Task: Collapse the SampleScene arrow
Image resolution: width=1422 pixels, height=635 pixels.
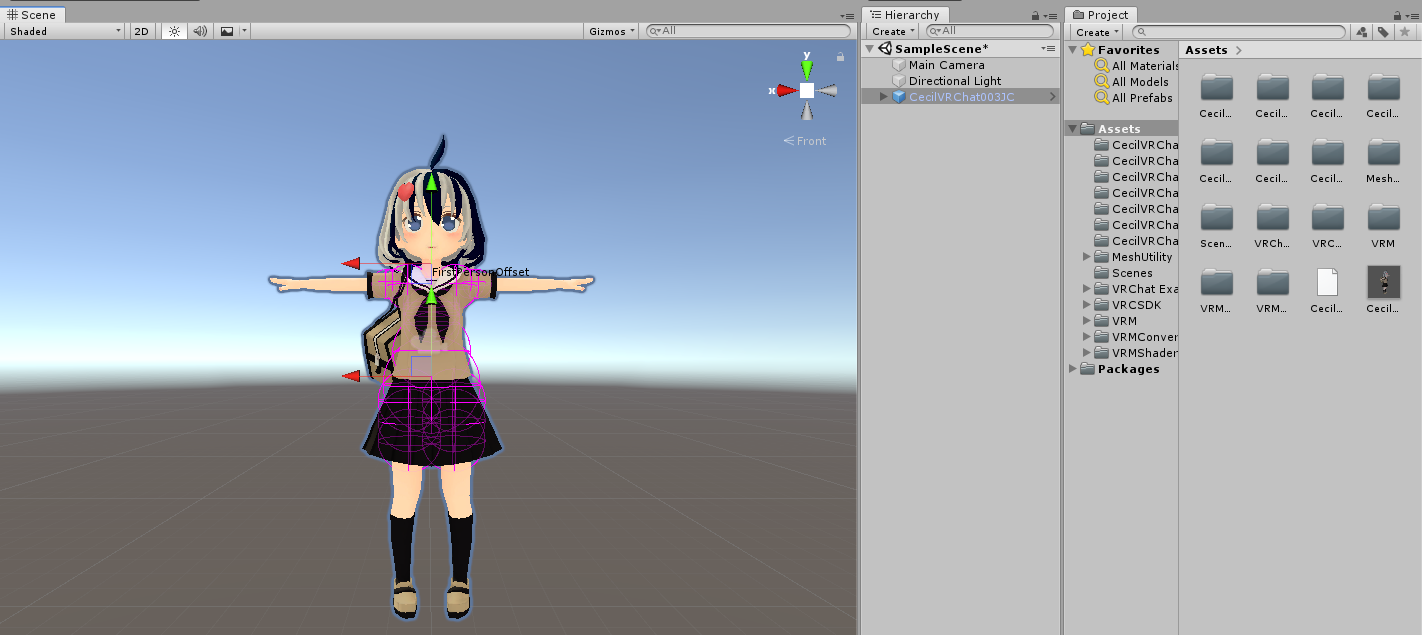Action: pos(870,48)
